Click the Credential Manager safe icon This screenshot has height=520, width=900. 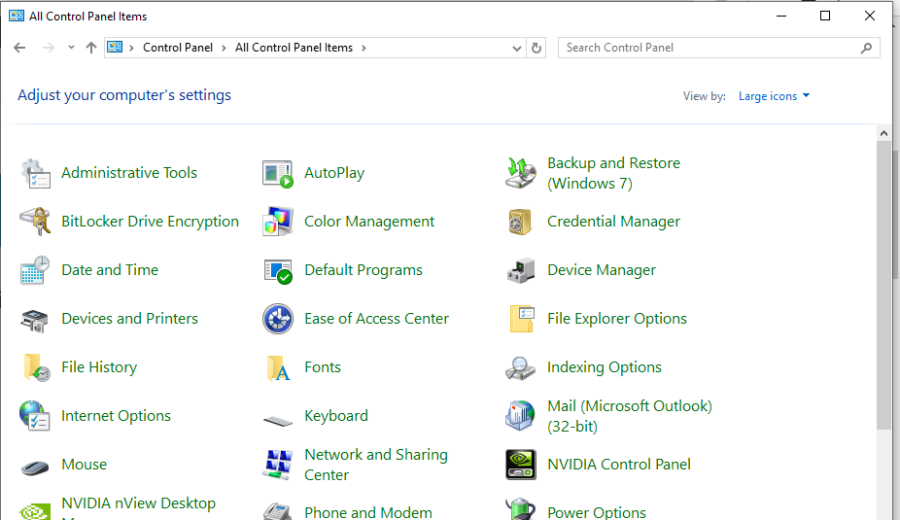click(521, 222)
